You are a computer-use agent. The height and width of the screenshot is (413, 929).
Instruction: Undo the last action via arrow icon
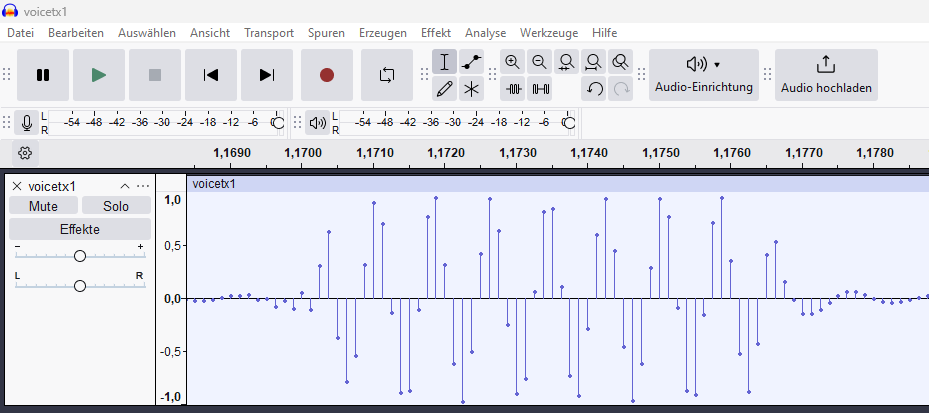(594, 88)
